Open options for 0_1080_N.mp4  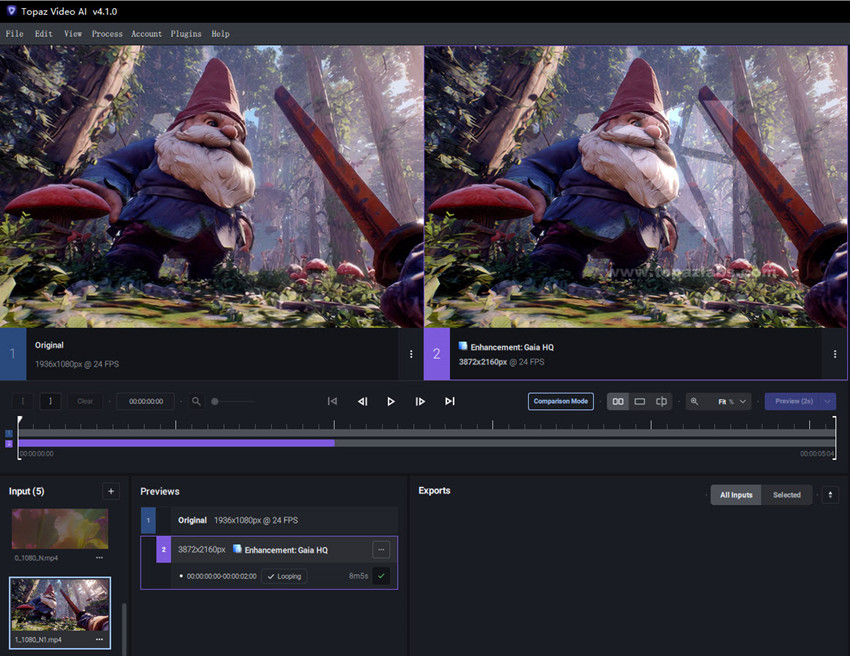99,558
